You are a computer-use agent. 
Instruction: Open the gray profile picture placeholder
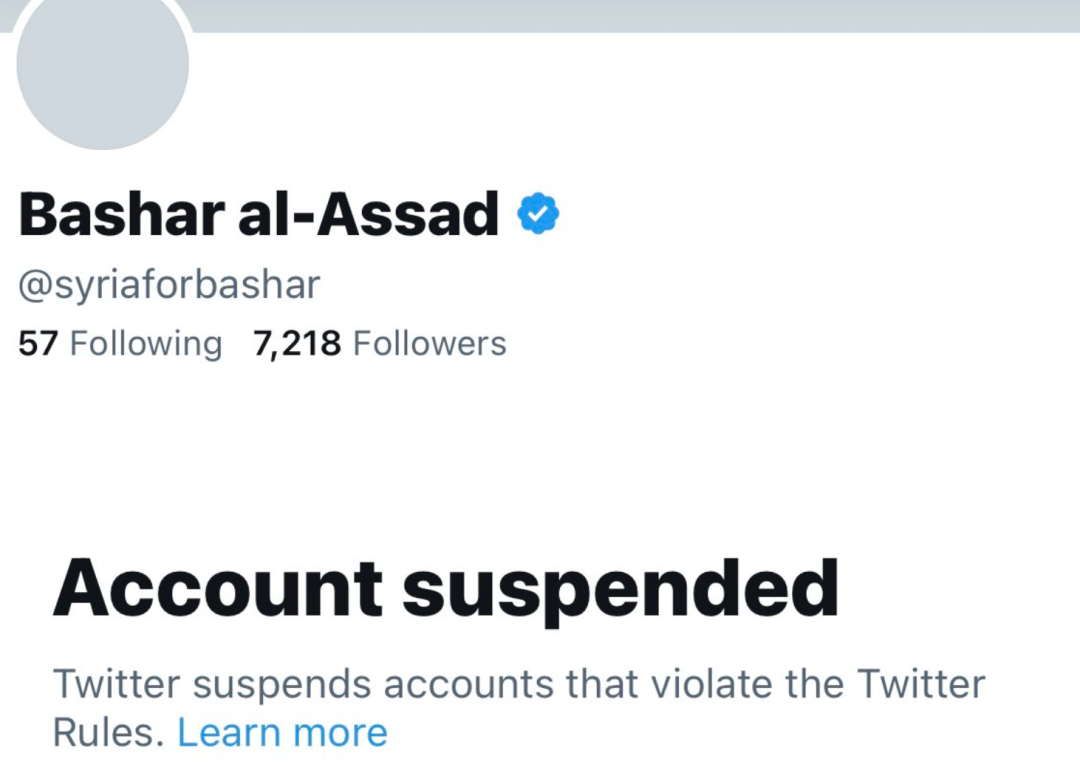(x=103, y=63)
